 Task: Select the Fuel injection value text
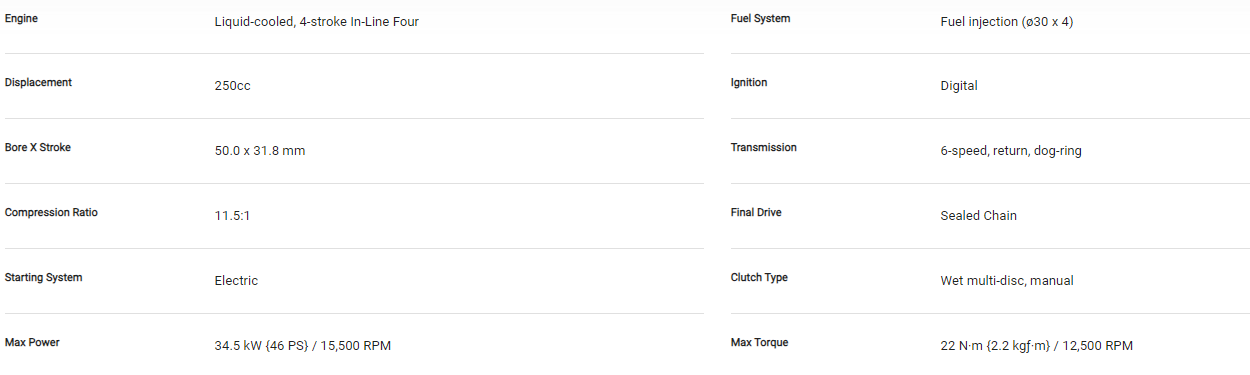point(1007,21)
